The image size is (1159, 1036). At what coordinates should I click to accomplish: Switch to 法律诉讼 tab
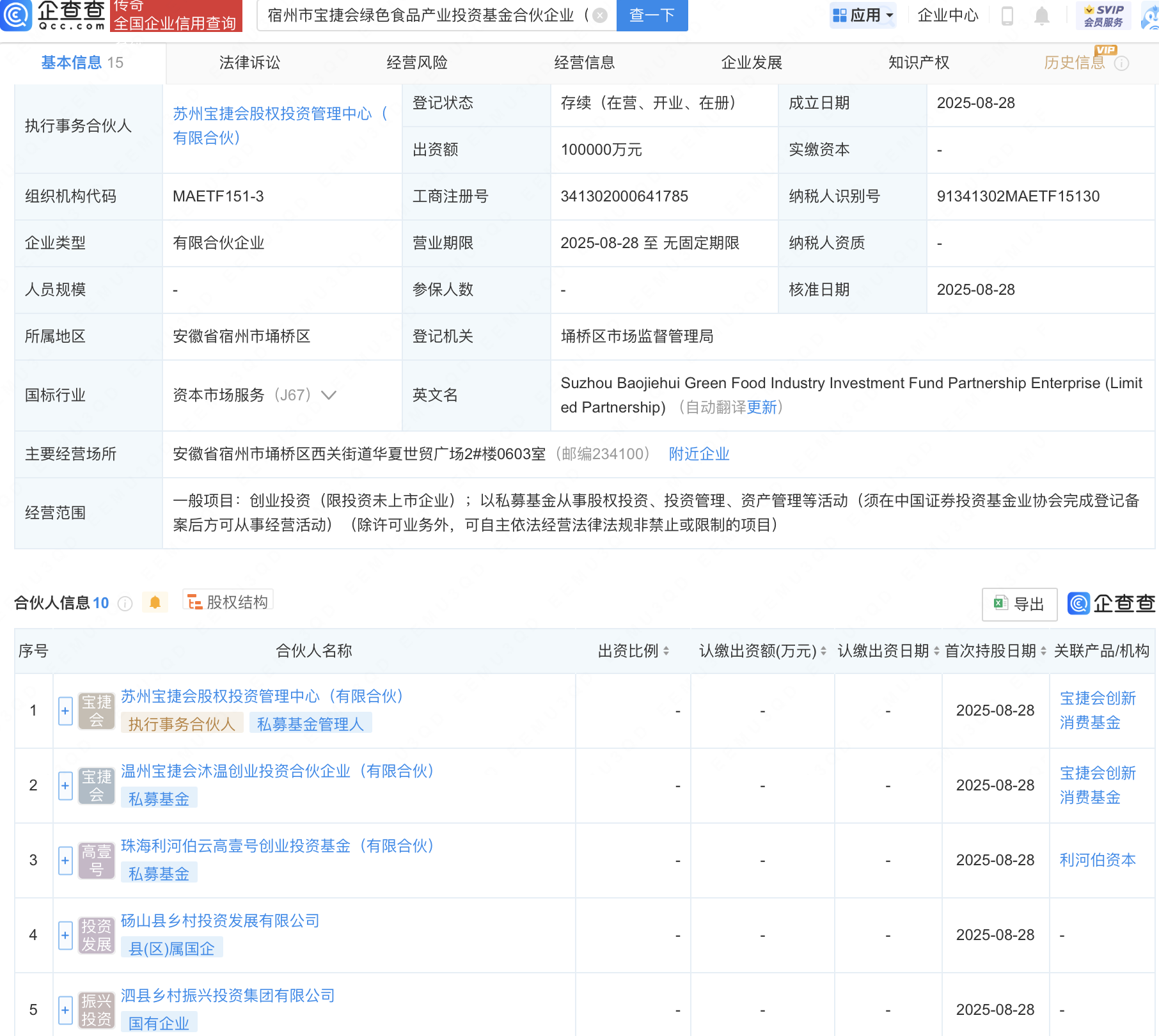[249, 63]
